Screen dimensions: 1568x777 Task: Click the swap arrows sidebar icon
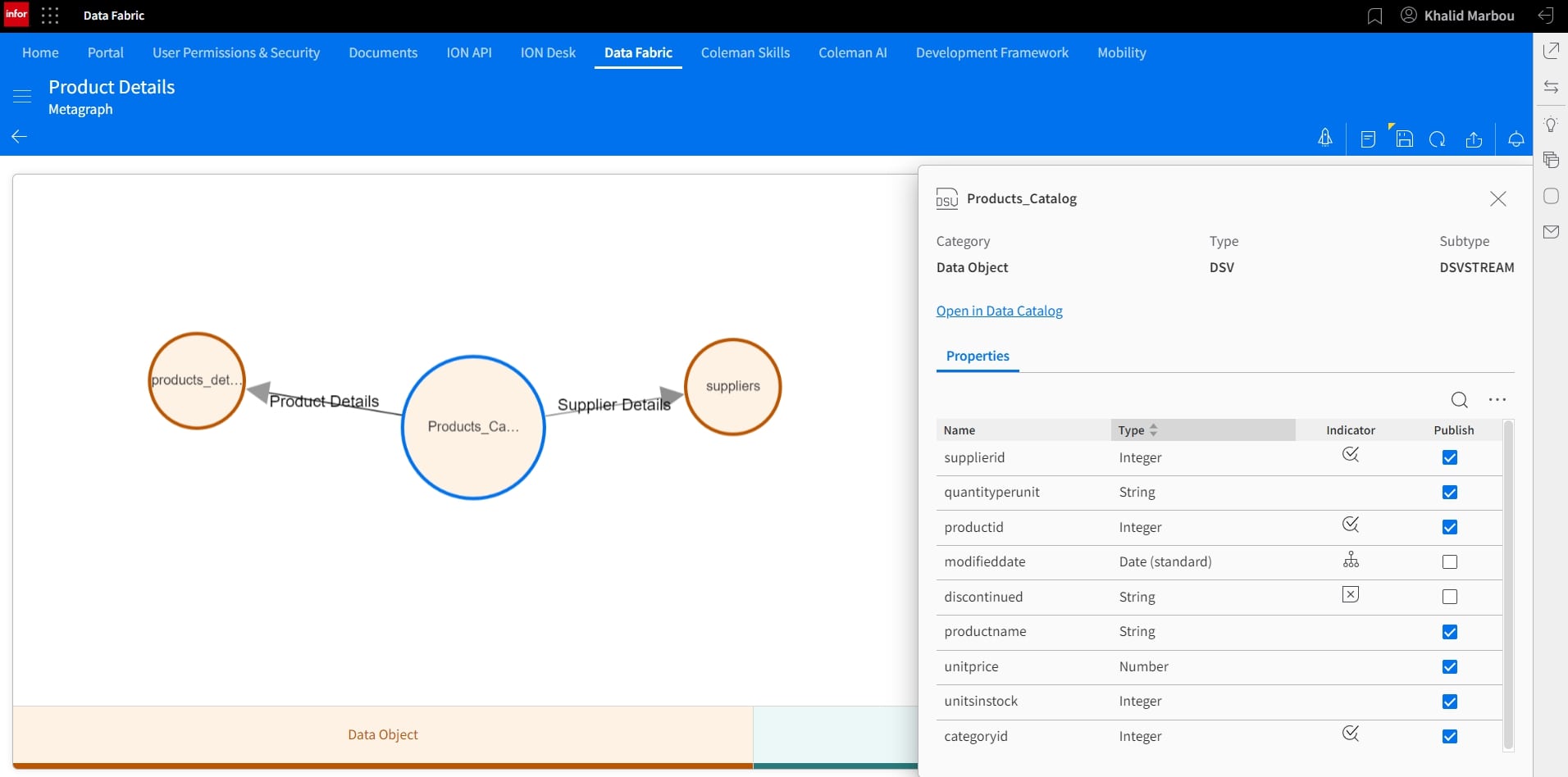click(x=1551, y=87)
